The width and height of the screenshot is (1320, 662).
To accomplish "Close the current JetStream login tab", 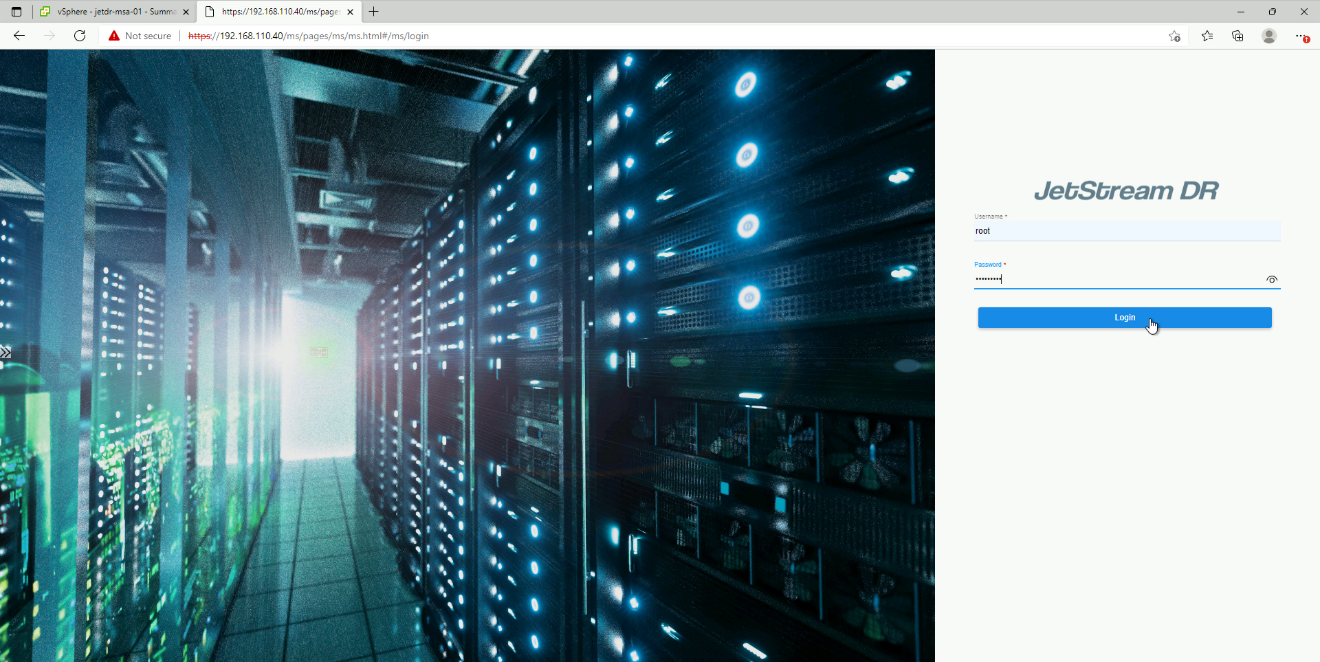I will coord(350,12).
